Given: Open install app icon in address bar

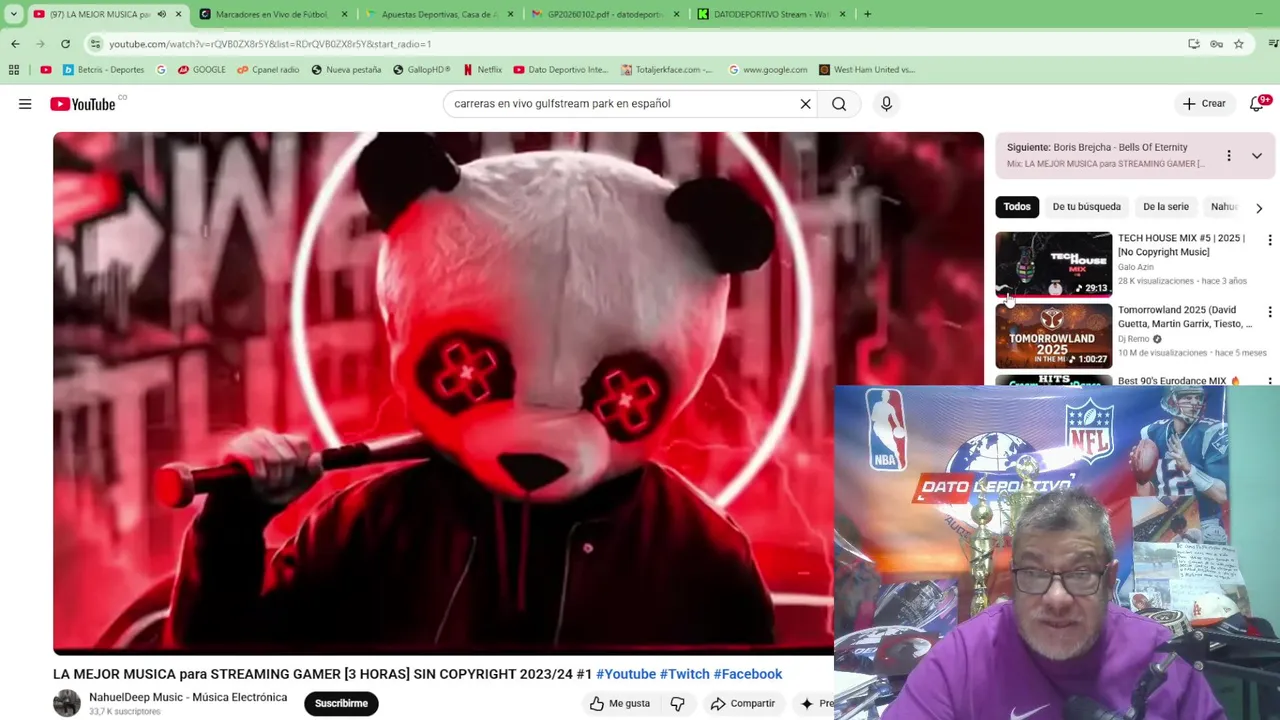Looking at the screenshot, I should (x=1194, y=44).
